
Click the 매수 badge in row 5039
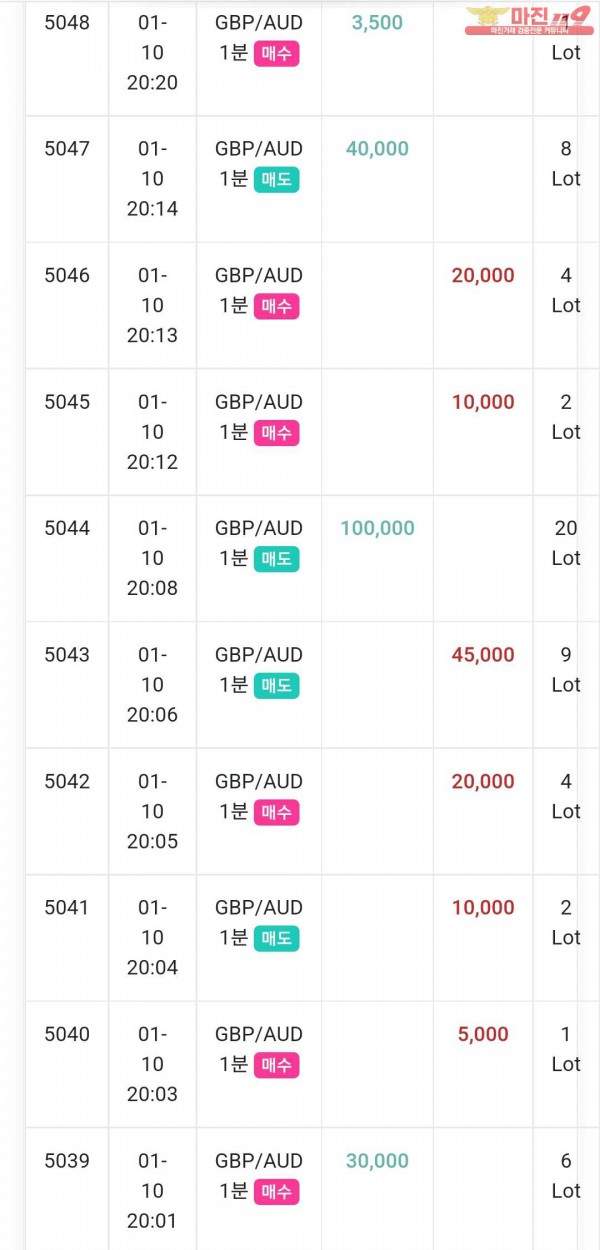tap(276, 1192)
